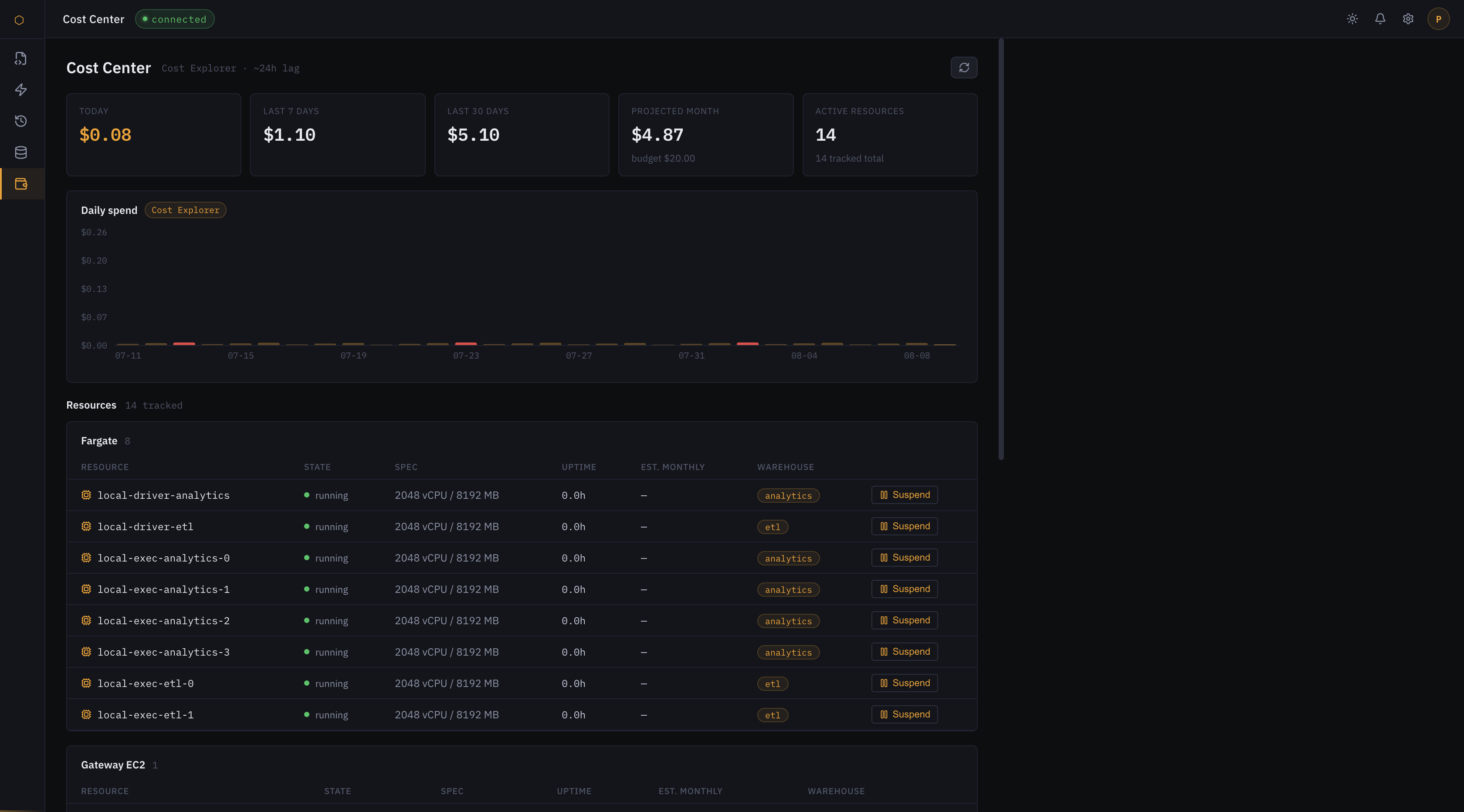
Task: Click the '14 tracked total' text
Action: click(849, 159)
